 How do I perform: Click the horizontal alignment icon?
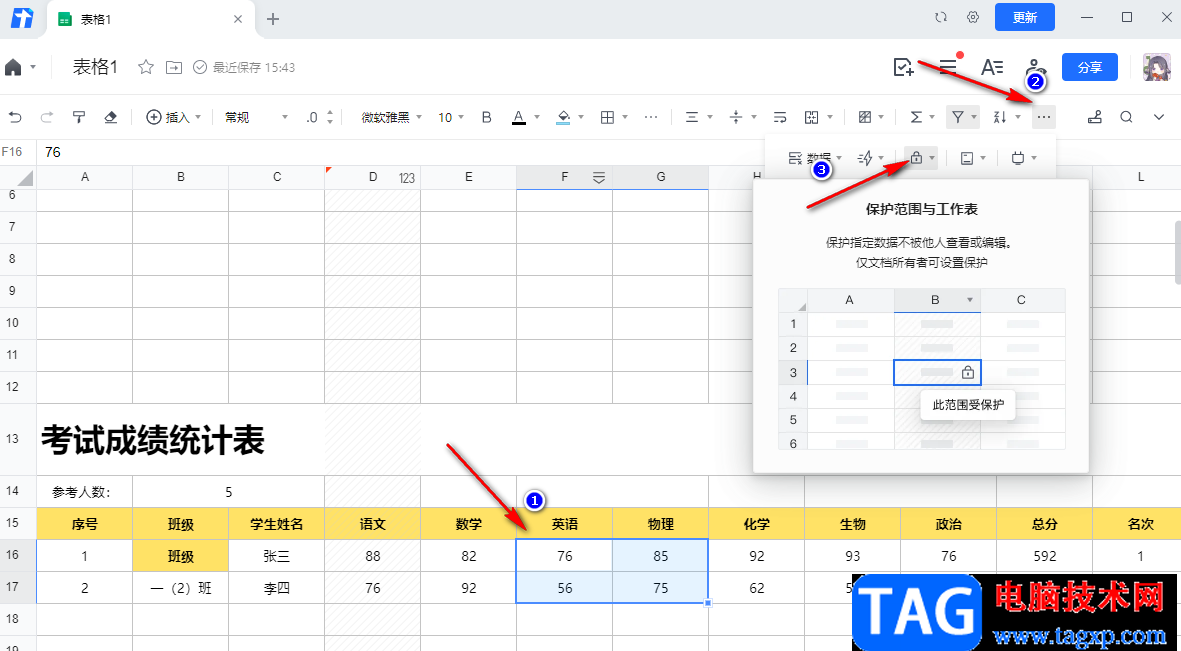(691, 117)
